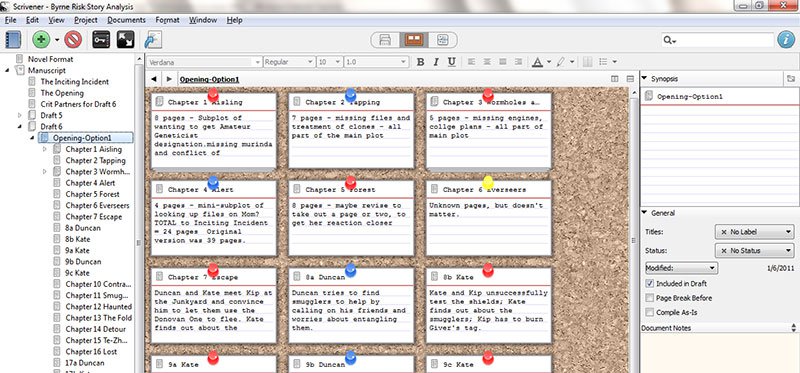Toggle Underline formatting
The width and height of the screenshot is (800, 373).
[x=452, y=62]
